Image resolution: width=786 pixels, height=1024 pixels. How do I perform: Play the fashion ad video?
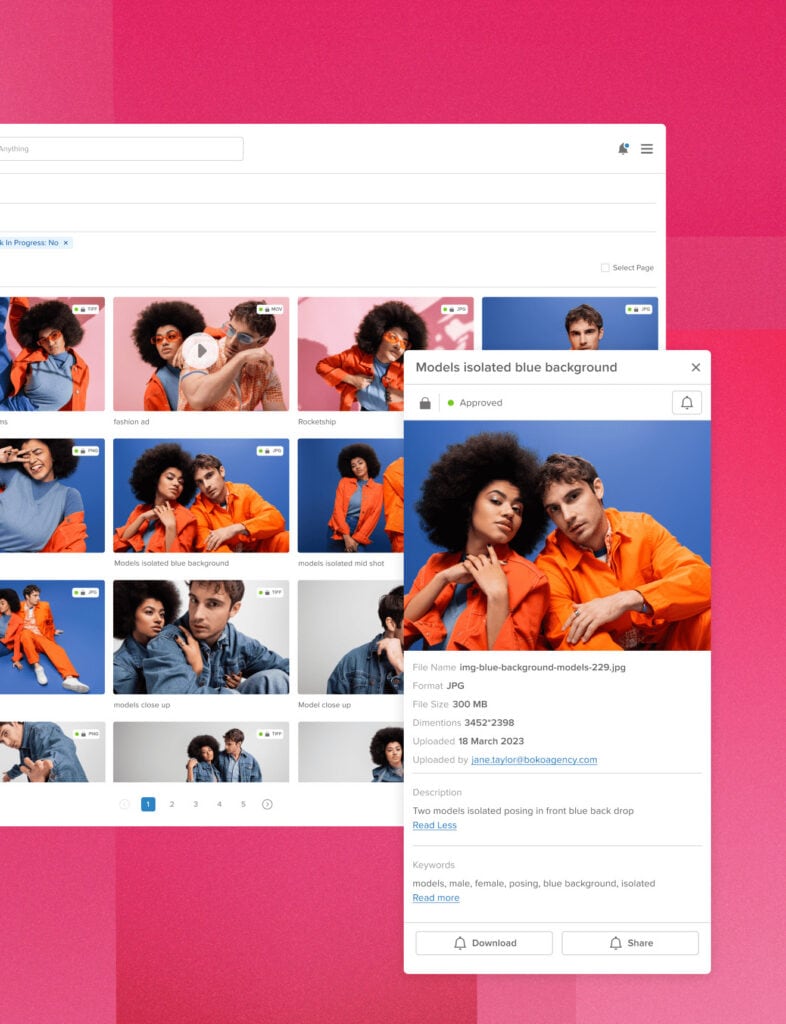tap(200, 351)
